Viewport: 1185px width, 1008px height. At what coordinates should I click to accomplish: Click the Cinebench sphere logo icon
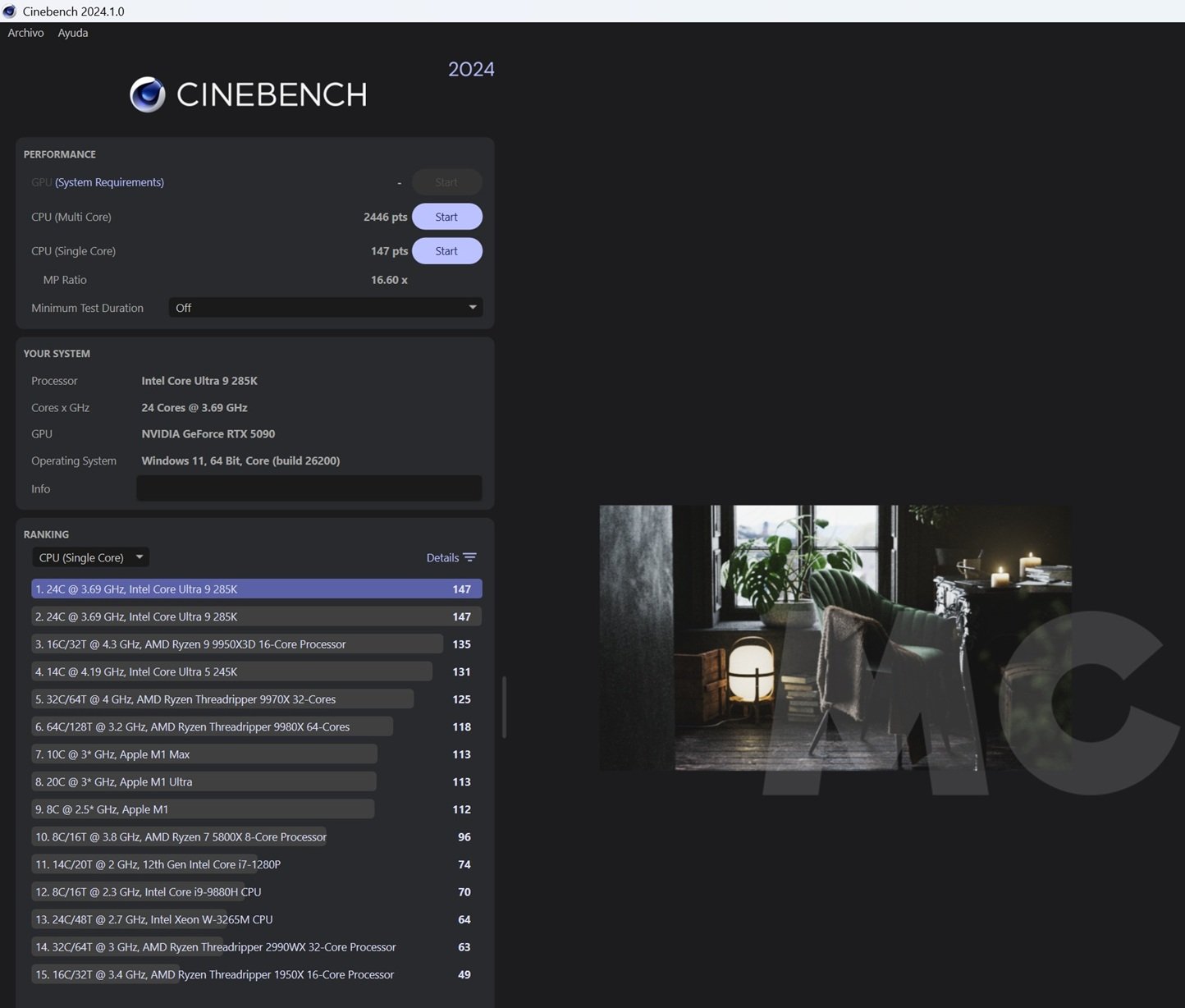click(x=148, y=94)
